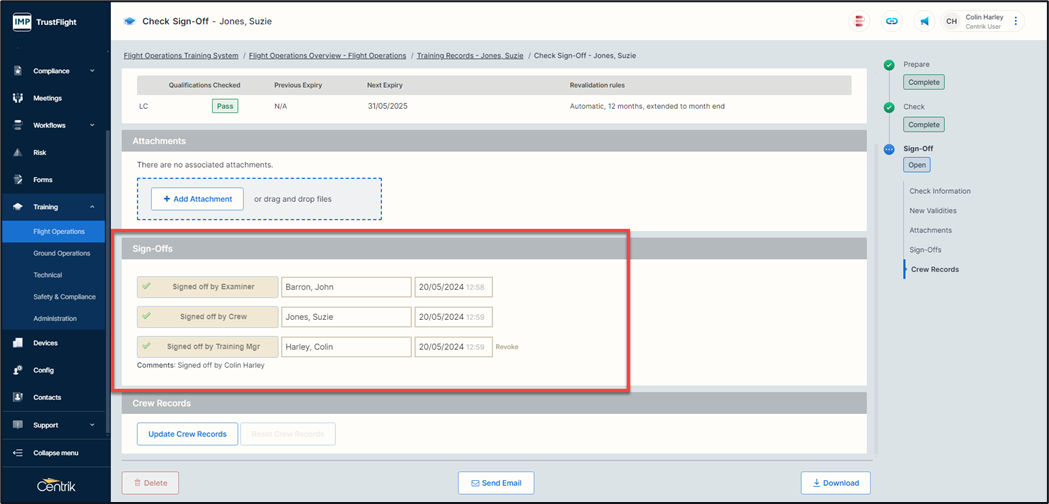
Task: Click the Update Crew Records button
Action: tap(187, 434)
